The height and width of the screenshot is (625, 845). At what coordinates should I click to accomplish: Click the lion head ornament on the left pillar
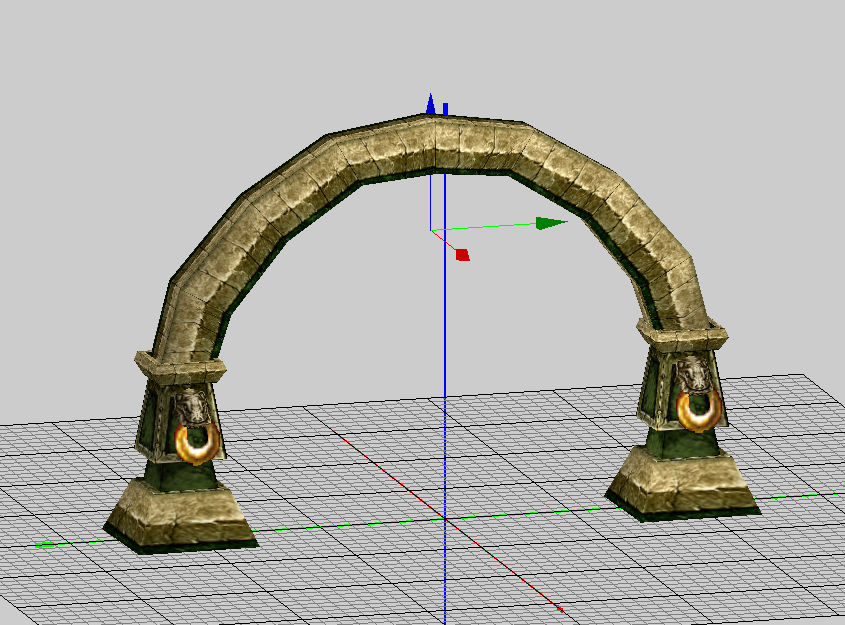pyautogui.click(x=191, y=407)
